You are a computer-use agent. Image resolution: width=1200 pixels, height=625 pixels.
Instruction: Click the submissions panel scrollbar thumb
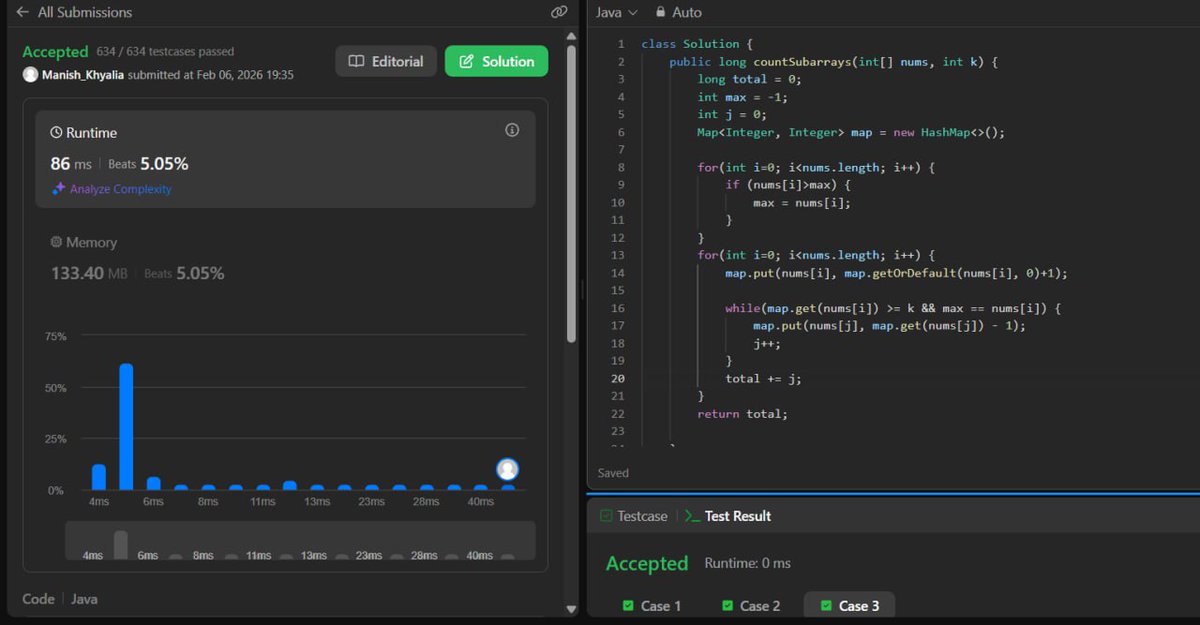[571, 192]
